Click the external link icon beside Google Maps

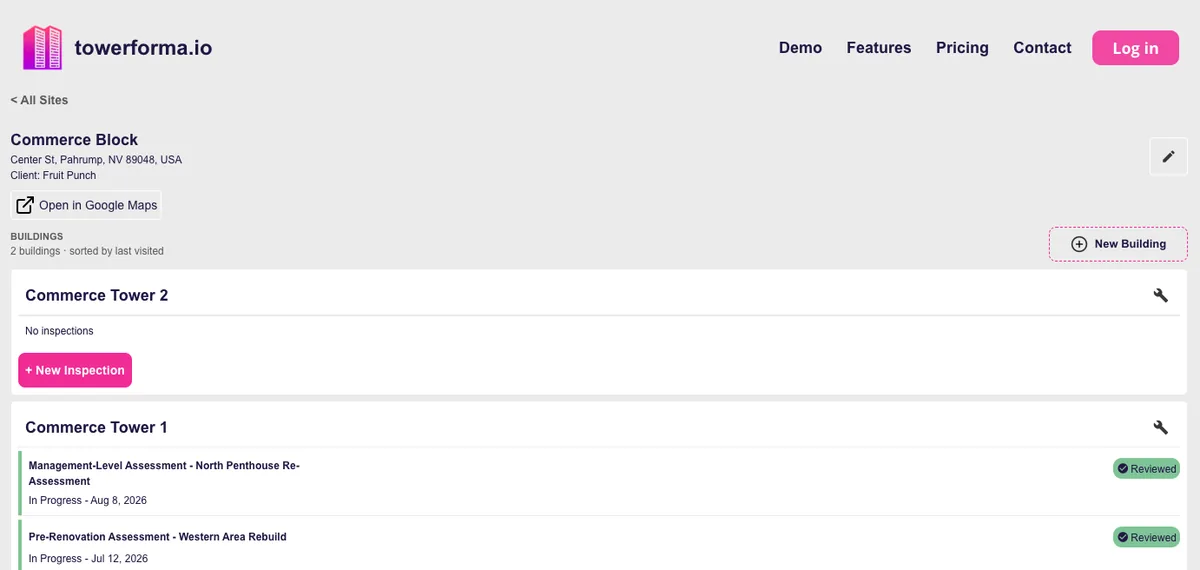25,205
